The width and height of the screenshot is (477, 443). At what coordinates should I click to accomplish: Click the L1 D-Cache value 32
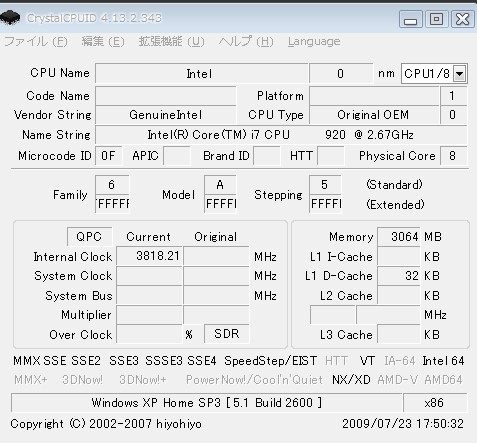(x=399, y=276)
